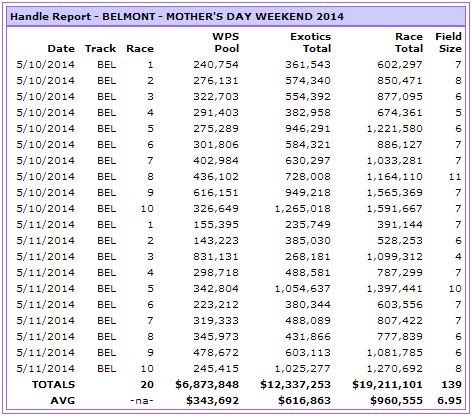Click exotics total 1,054,637
The height and width of the screenshot is (418, 472).
point(303,289)
